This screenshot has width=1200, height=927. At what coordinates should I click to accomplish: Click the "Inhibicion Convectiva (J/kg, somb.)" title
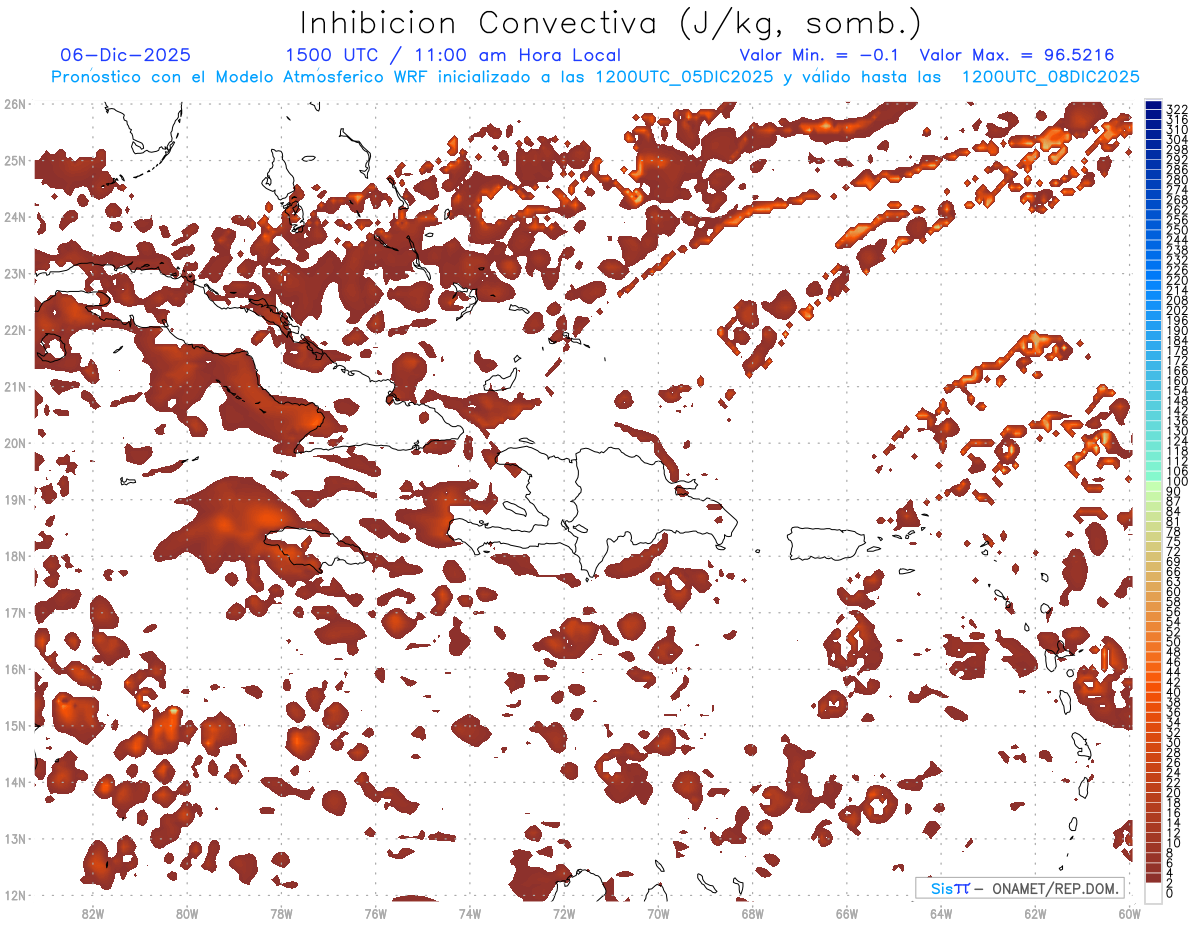click(611, 23)
